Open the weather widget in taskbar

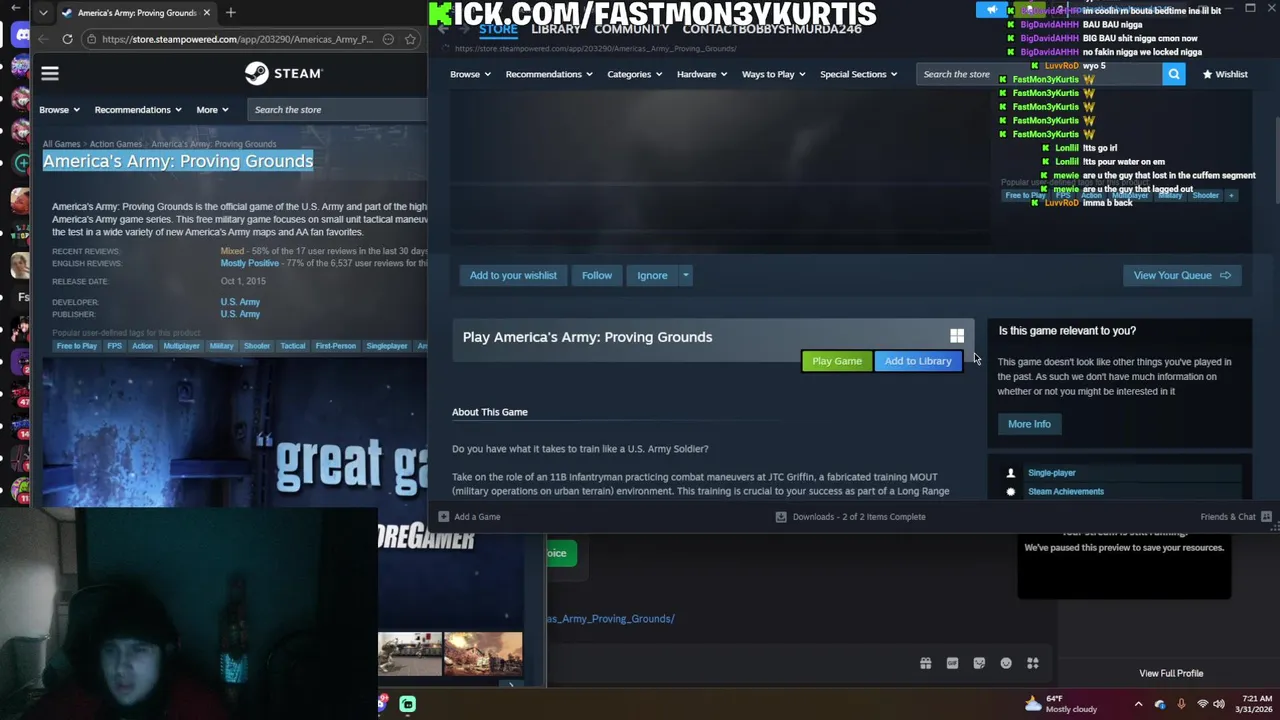click(1061, 704)
